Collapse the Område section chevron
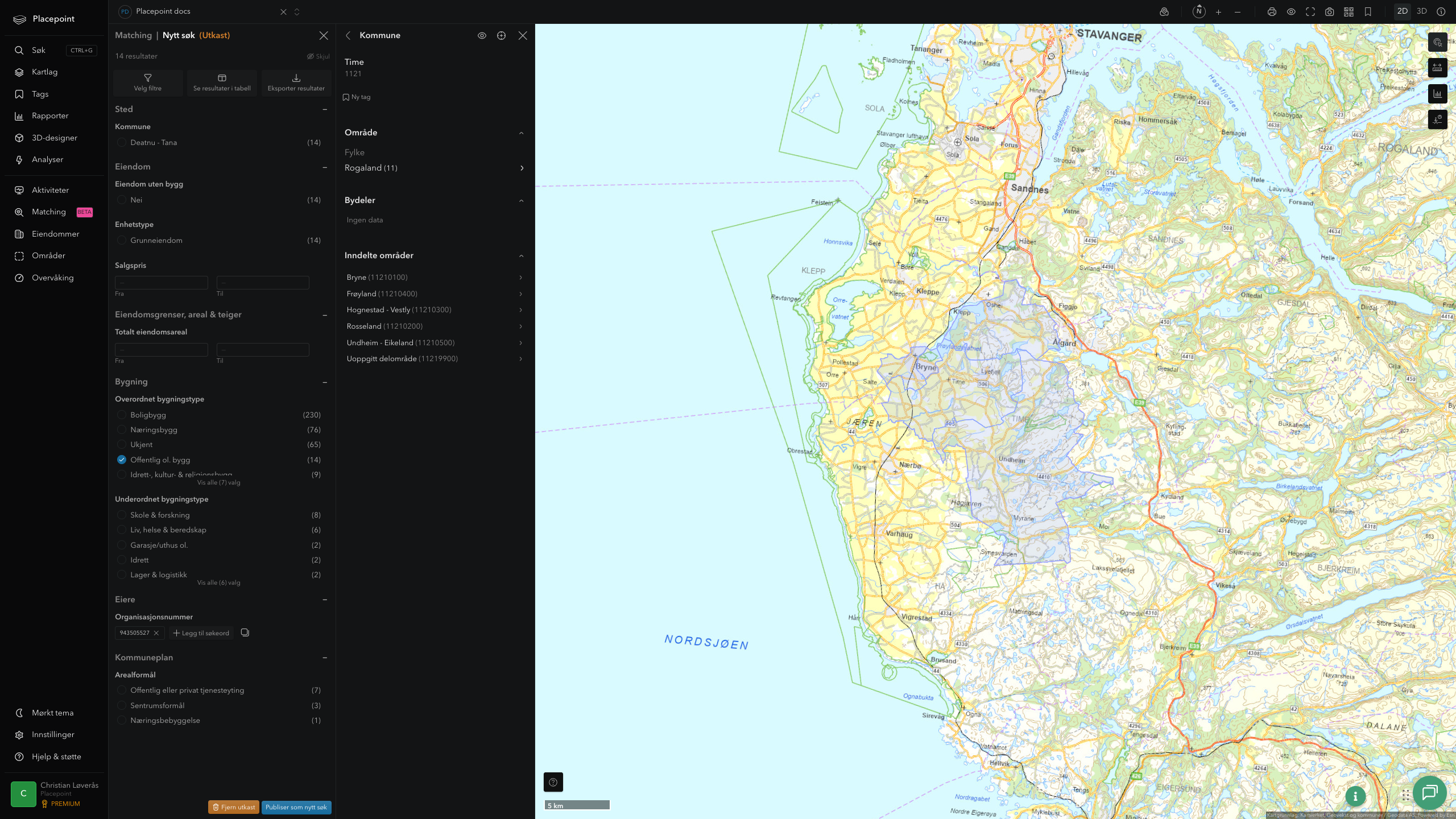This screenshot has width=1456, height=819. 522,133
